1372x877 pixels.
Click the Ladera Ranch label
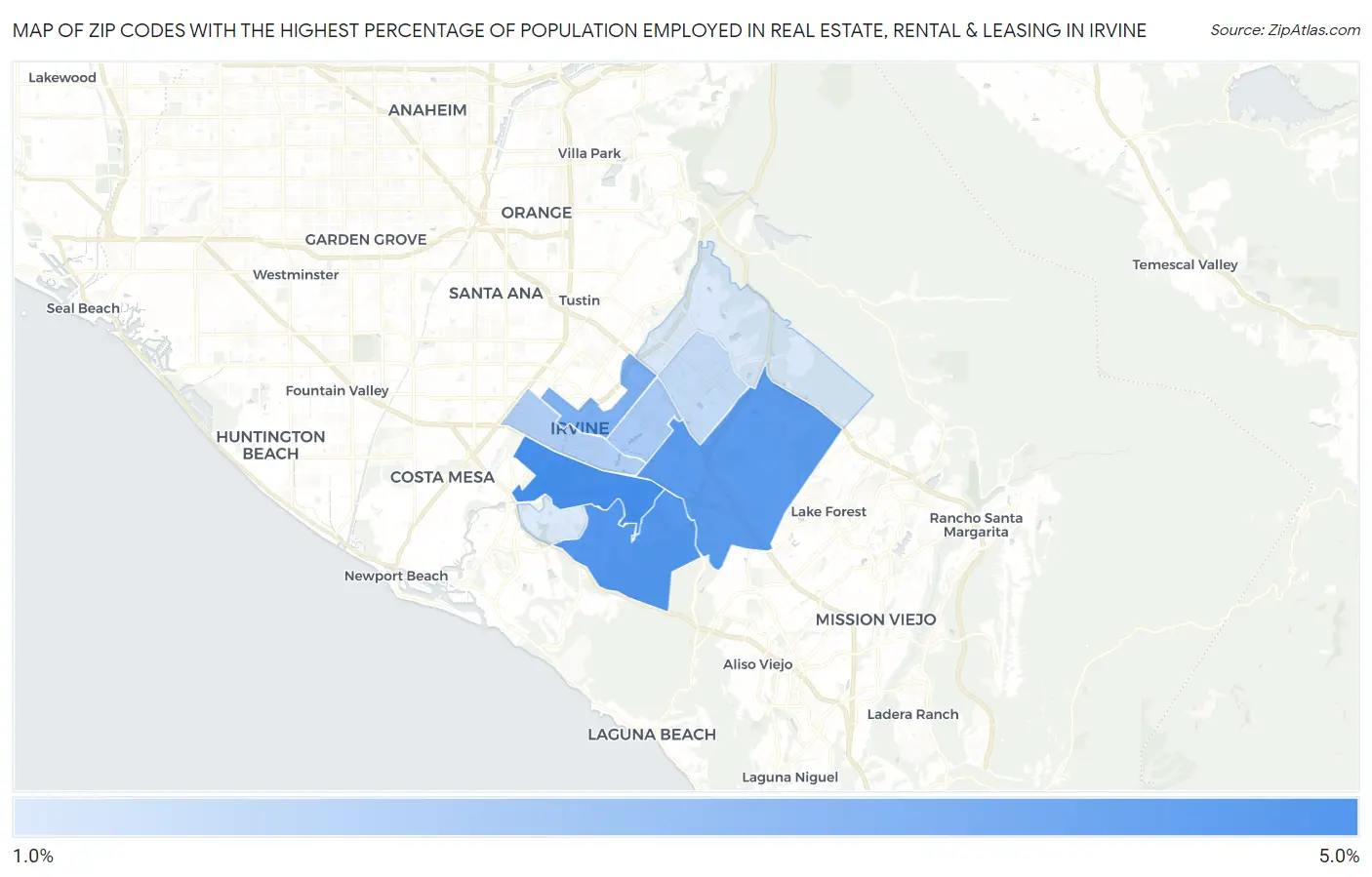(x=913, y=715)
